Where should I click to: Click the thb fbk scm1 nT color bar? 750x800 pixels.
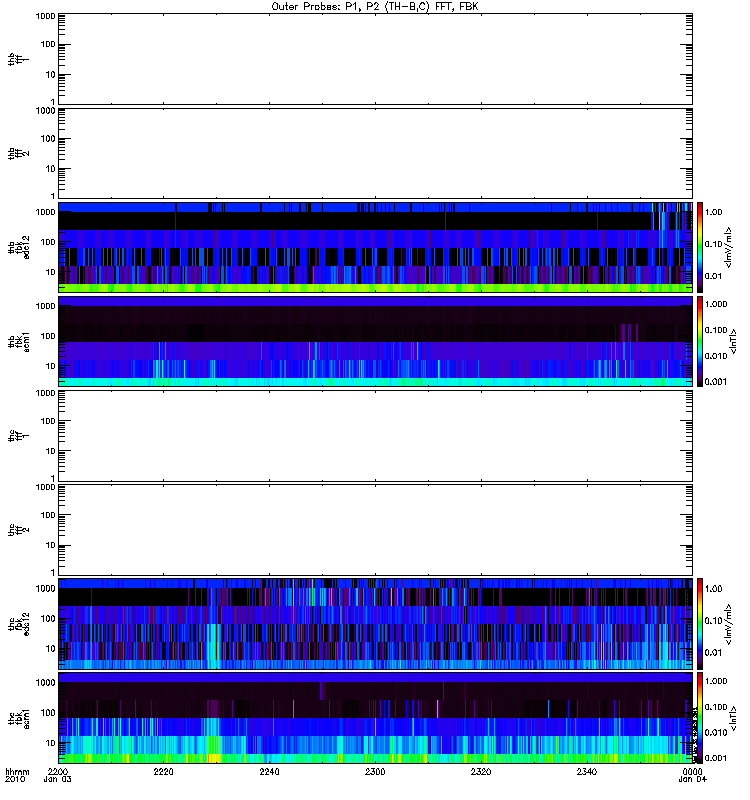(x=700, y=341)
